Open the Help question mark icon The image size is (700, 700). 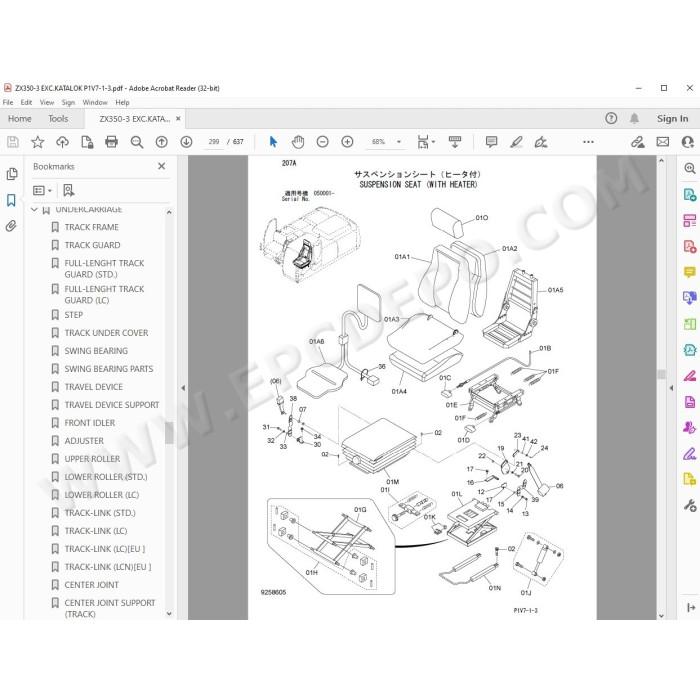click(611, 118)
